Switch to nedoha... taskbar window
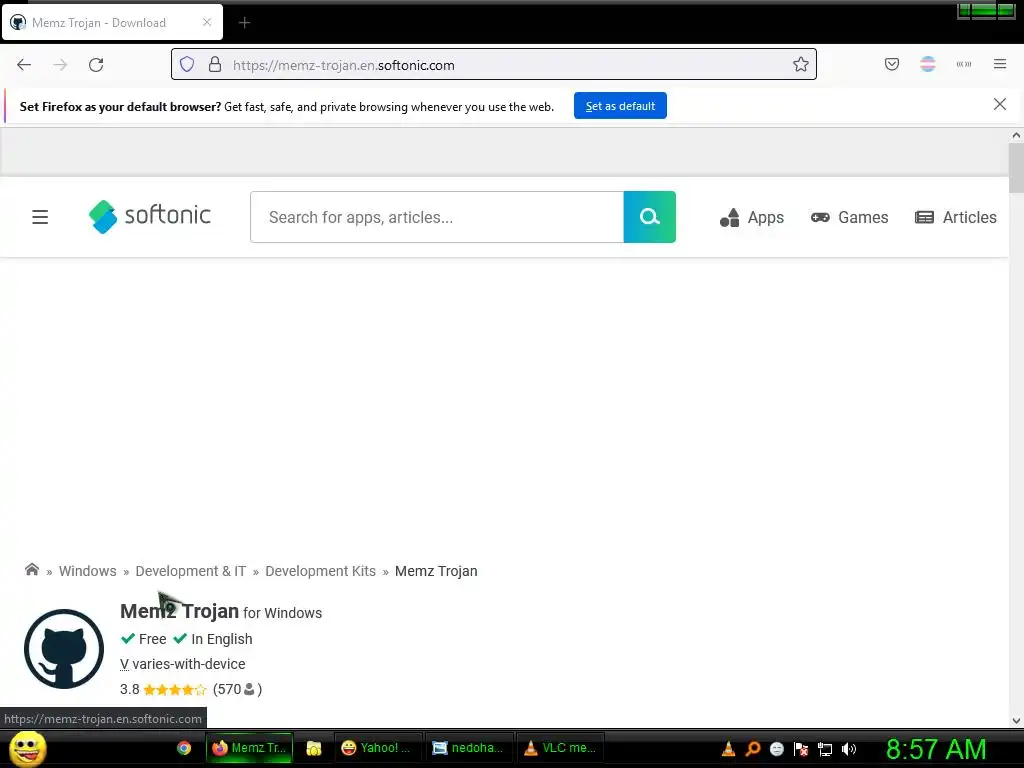 tap(468, 748)
